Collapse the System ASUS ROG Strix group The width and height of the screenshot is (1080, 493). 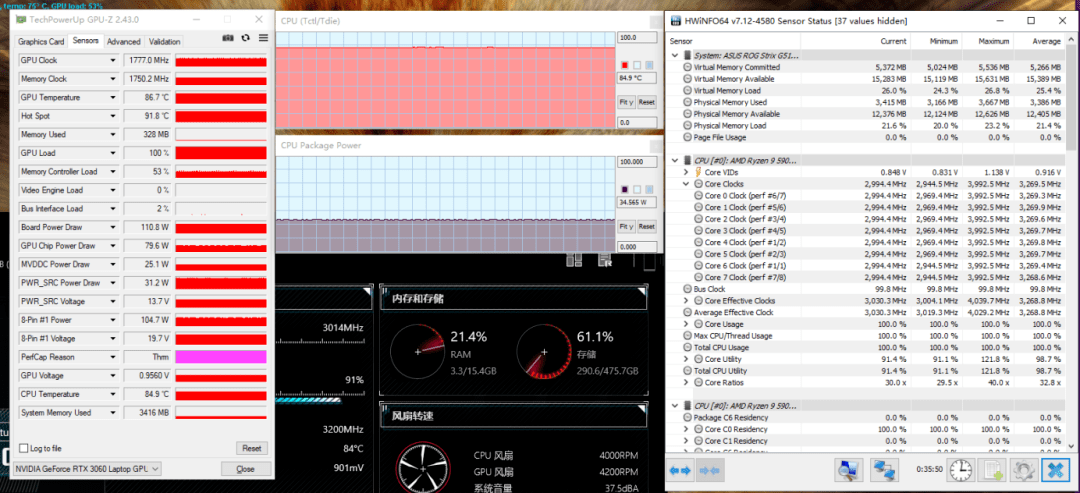675,55
